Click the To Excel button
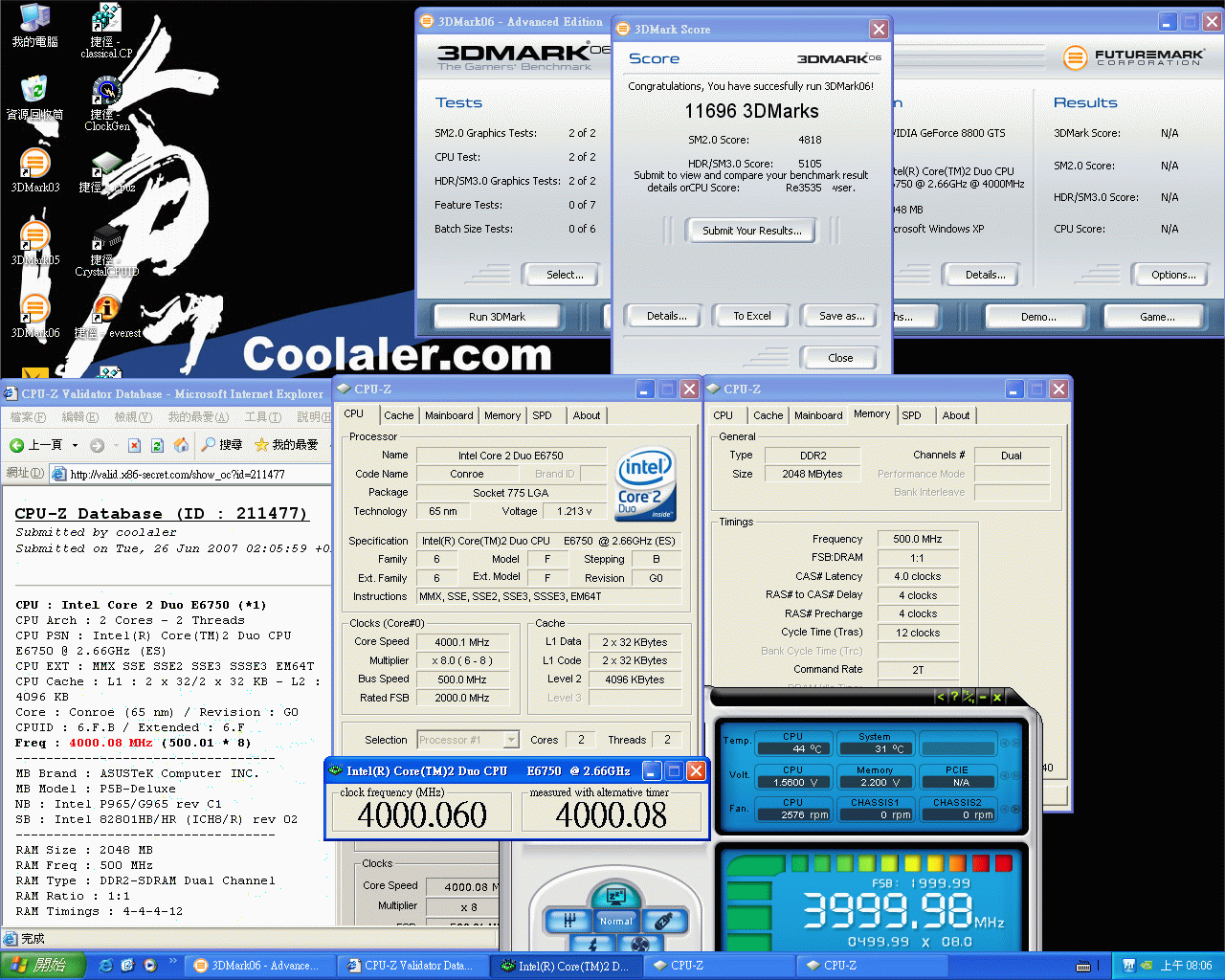The height and width of the screenshot is (980, 1225). click(751, 316)
